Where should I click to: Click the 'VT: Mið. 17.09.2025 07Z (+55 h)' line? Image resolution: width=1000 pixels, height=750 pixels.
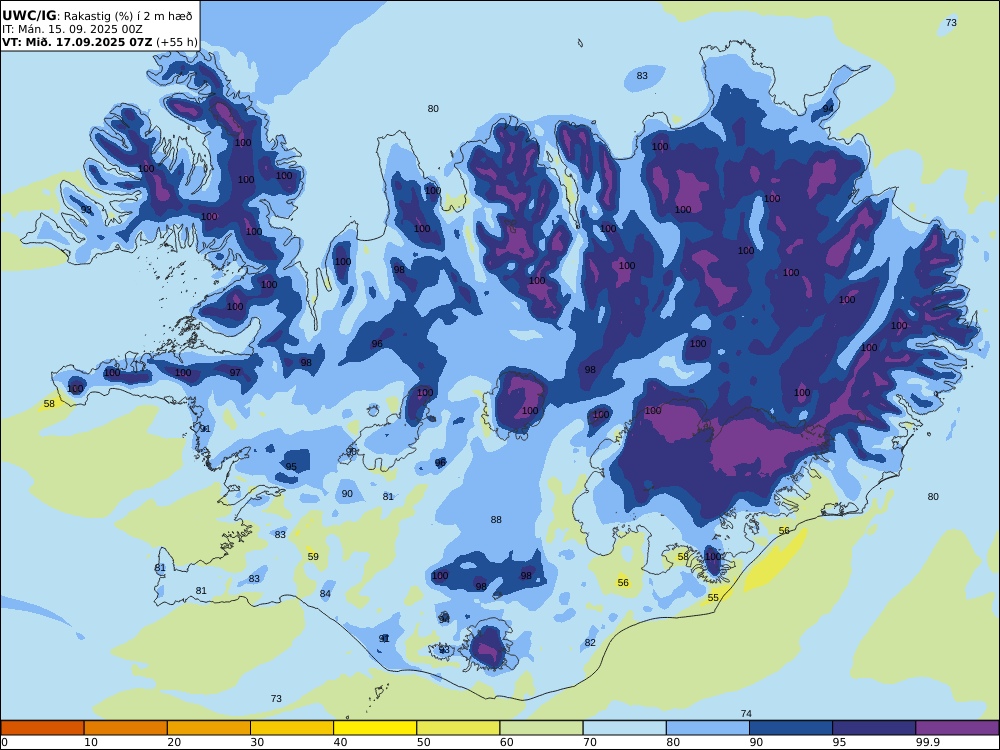(99, 43)
